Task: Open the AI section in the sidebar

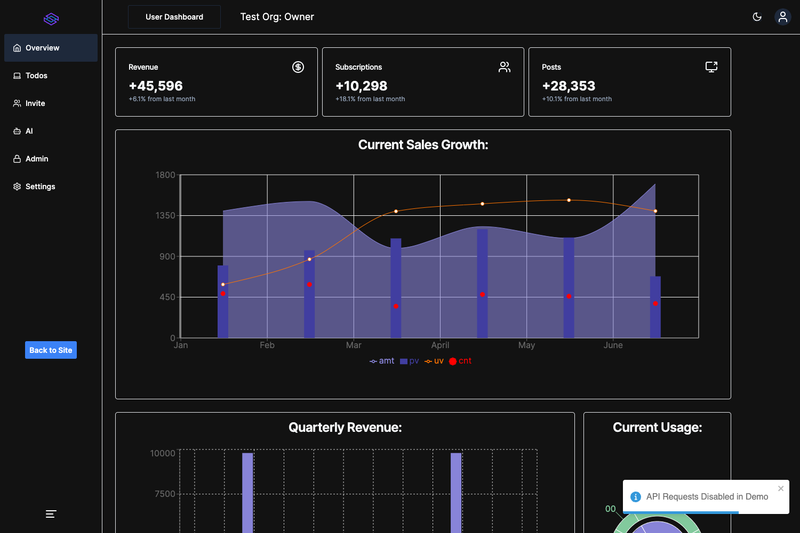Action: (x=51, y=131)
